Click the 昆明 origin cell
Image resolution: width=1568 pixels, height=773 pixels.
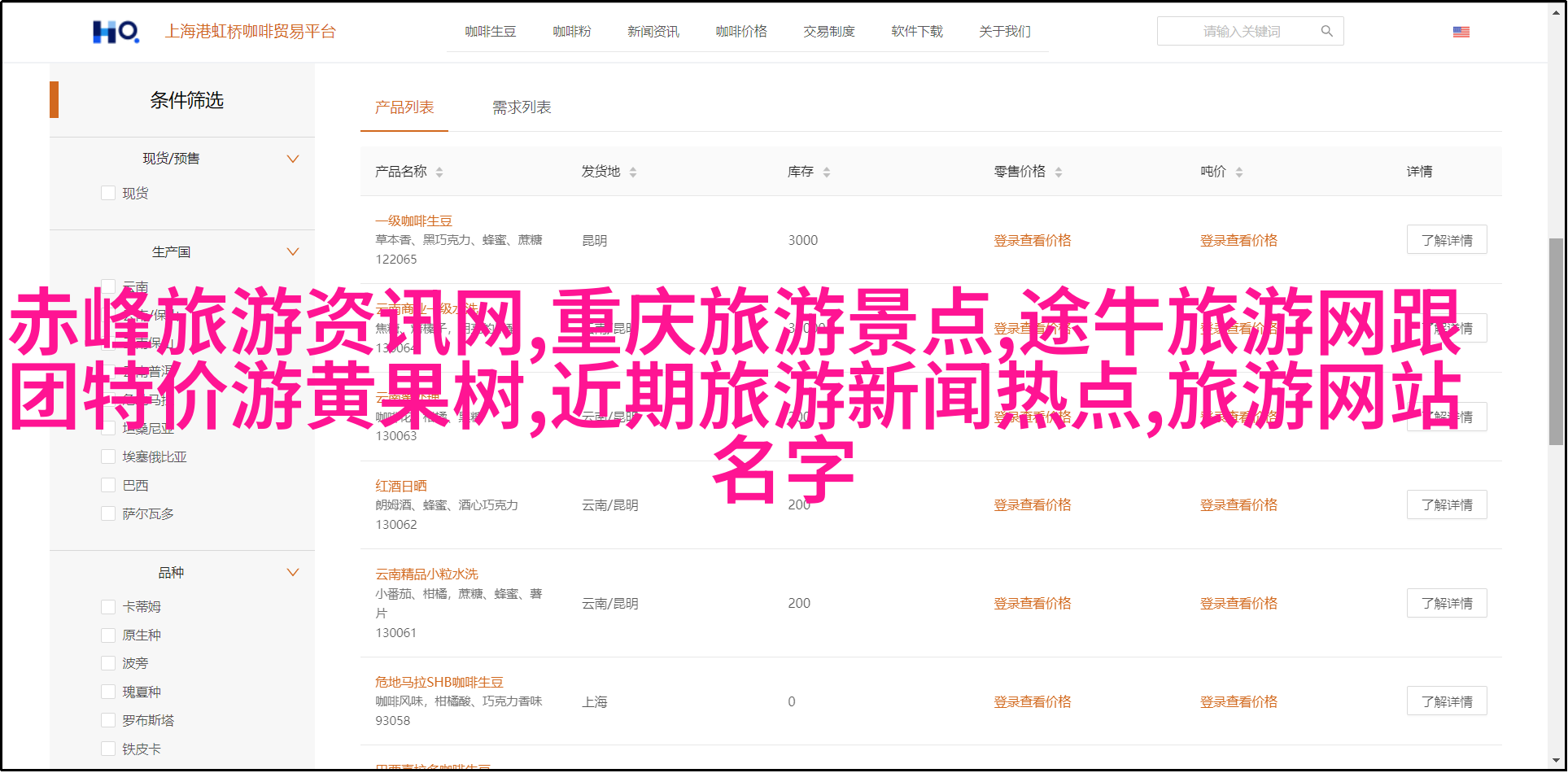tap(594, 241)
